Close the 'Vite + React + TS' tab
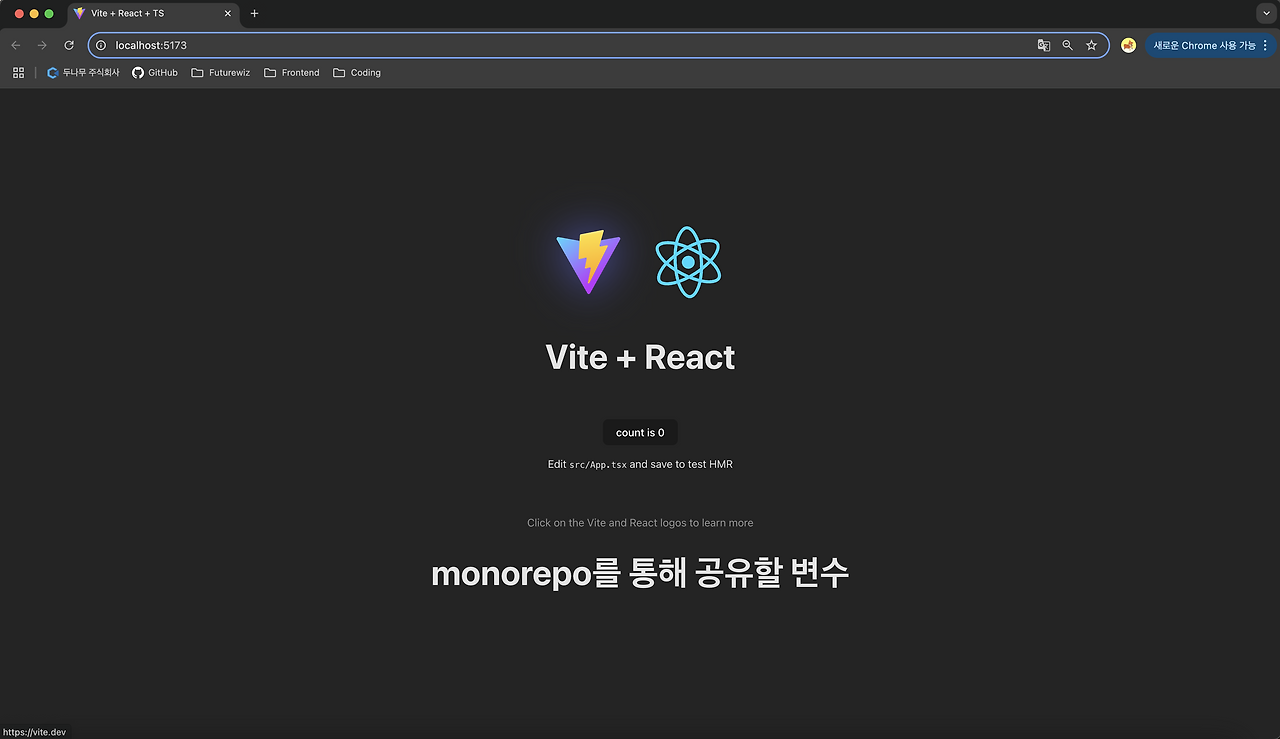The image size is (1280, 739). click(228, 14)
